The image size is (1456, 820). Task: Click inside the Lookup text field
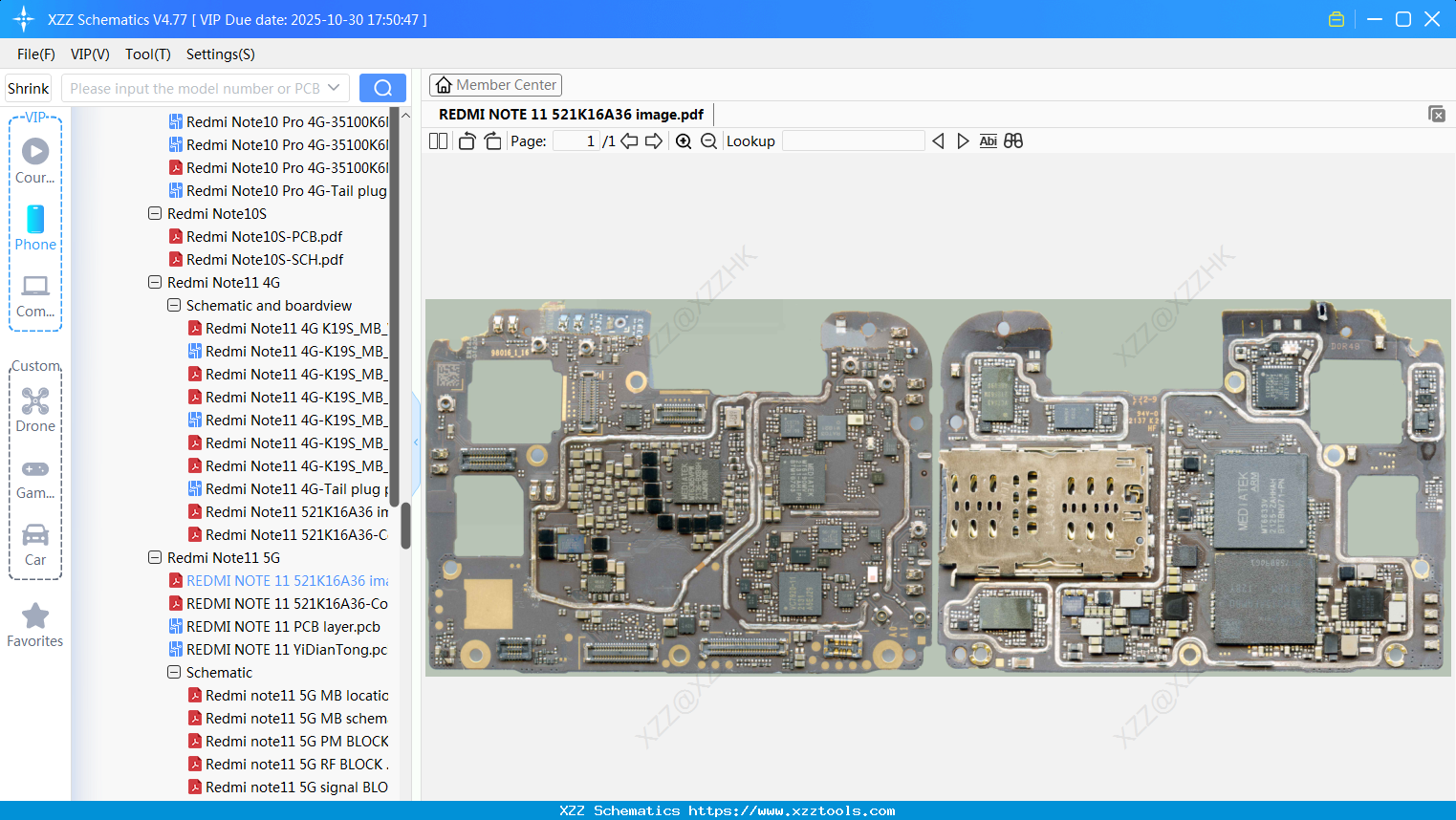[854, 140]
